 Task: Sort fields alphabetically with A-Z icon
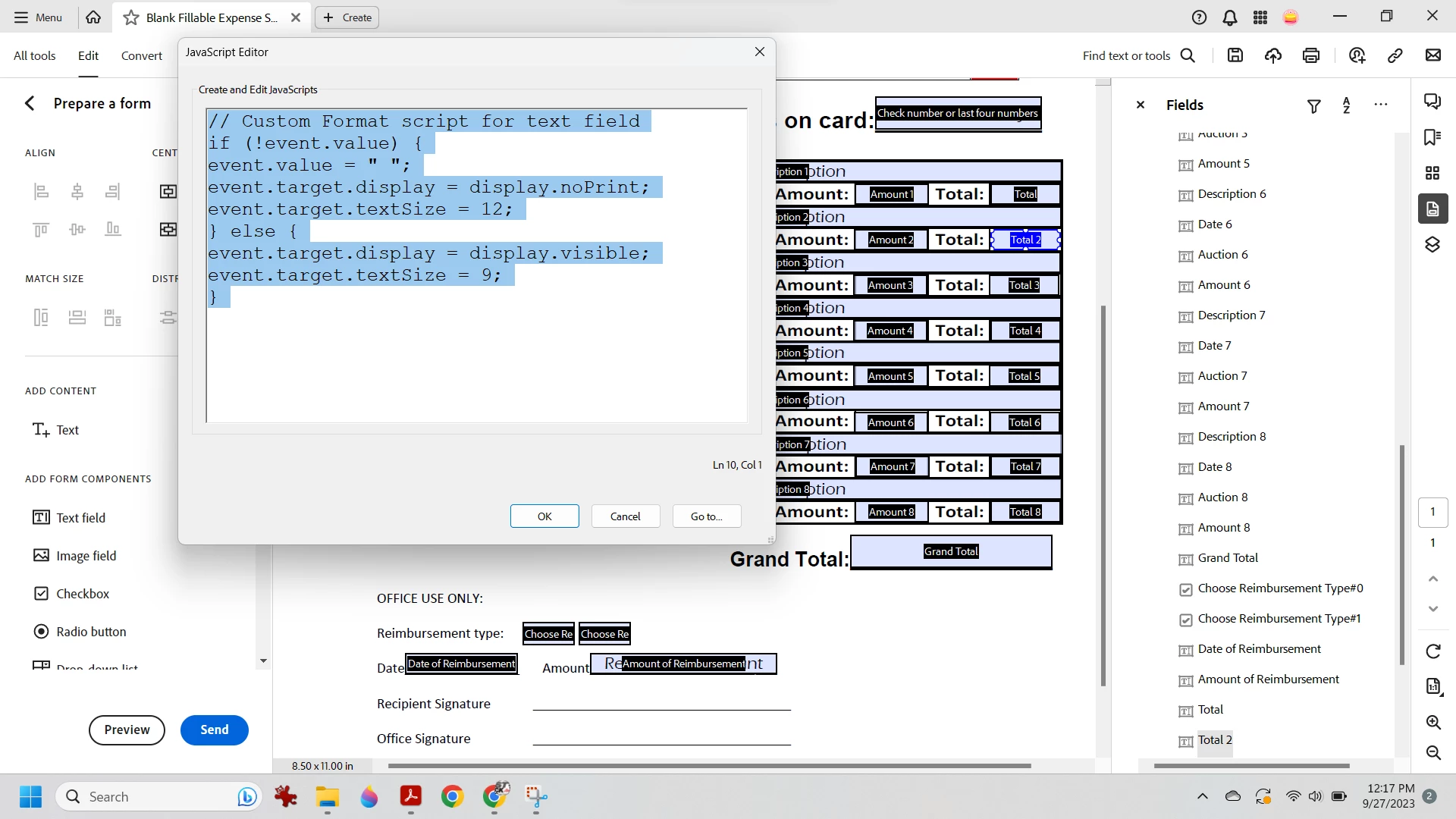point(1347,105)
